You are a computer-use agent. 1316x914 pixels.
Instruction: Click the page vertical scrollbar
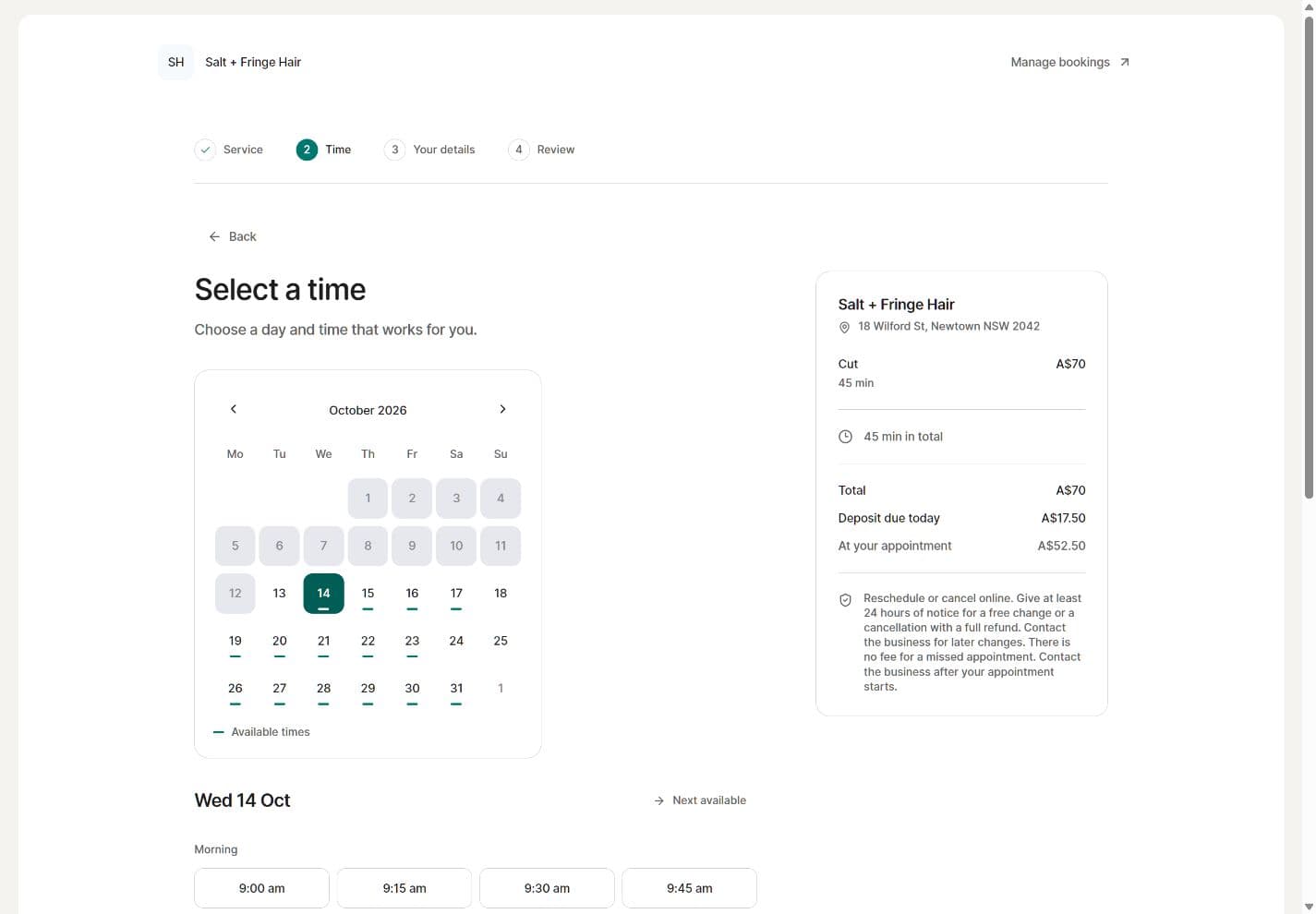(x=1309, y=257)
